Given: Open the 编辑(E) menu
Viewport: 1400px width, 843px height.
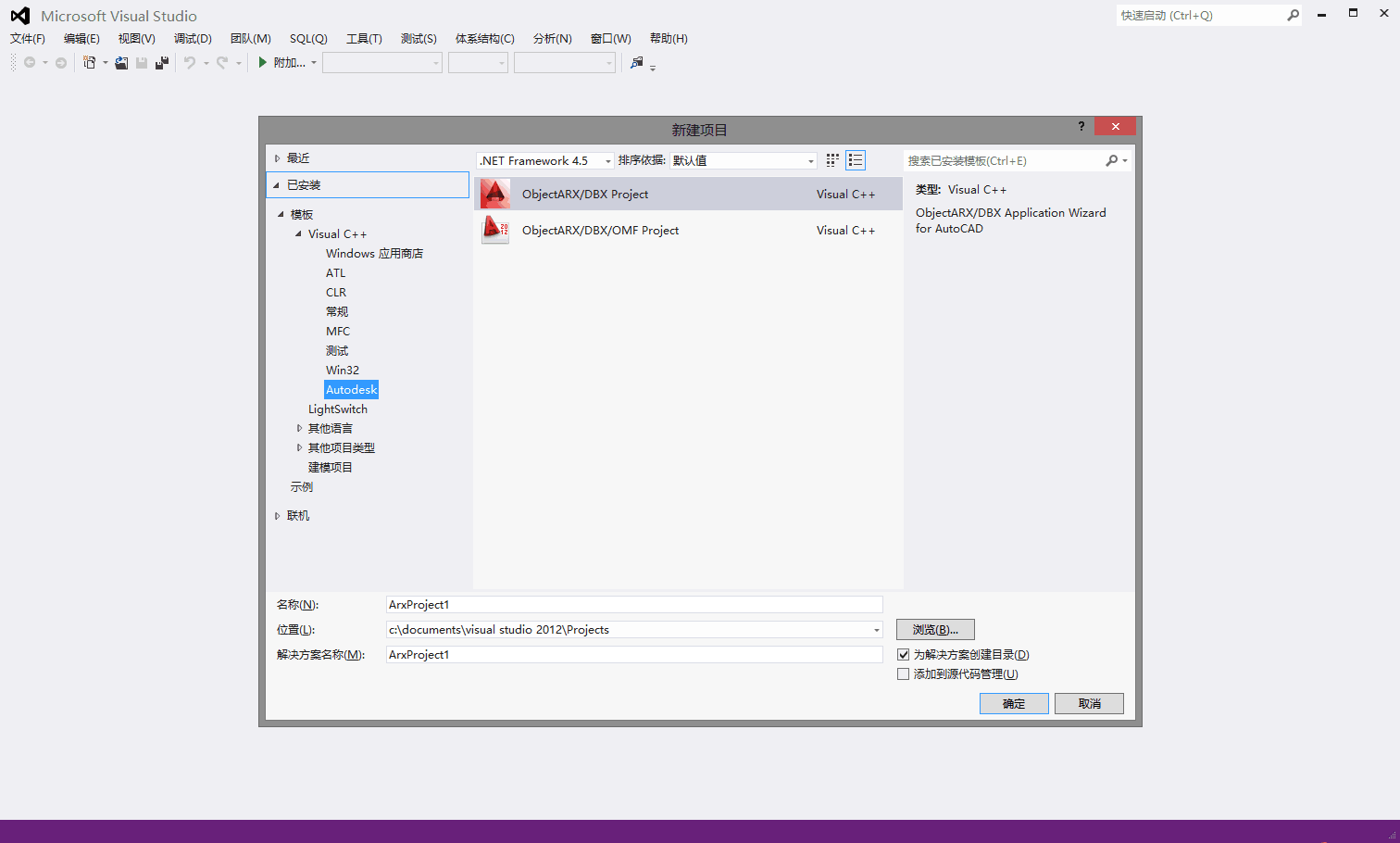Looking at the screenshot, I should click(x=81, y=38).
